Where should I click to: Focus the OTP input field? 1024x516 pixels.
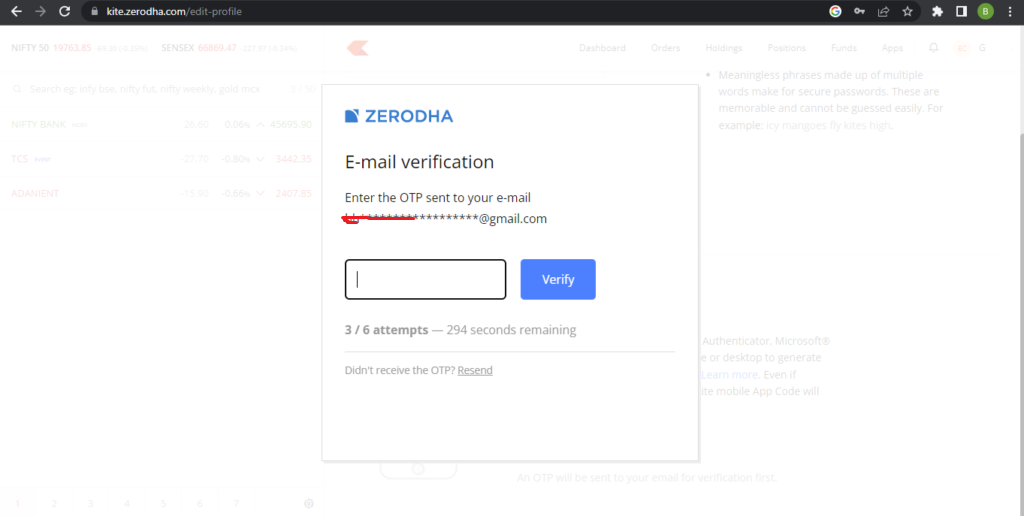[425, 280]
